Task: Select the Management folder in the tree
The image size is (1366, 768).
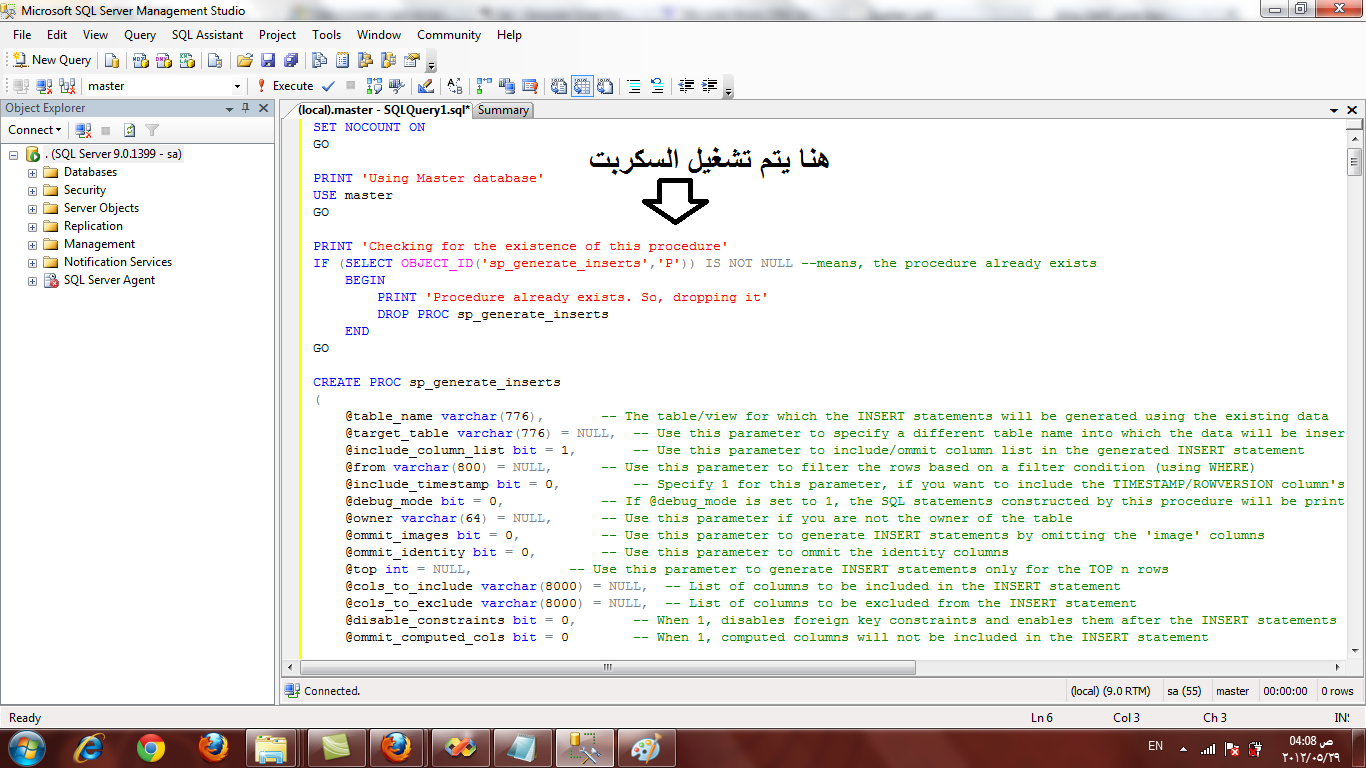Action: point(99,244)
